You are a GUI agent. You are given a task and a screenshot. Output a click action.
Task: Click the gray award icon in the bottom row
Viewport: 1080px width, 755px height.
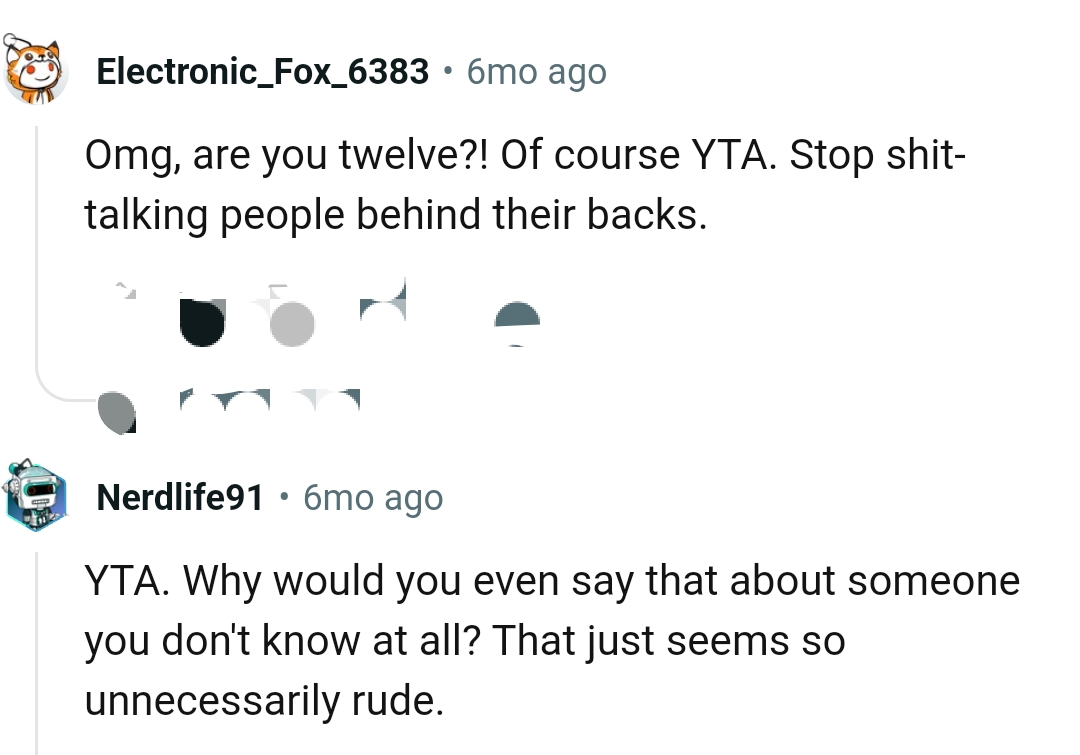[x=119, y=411]
